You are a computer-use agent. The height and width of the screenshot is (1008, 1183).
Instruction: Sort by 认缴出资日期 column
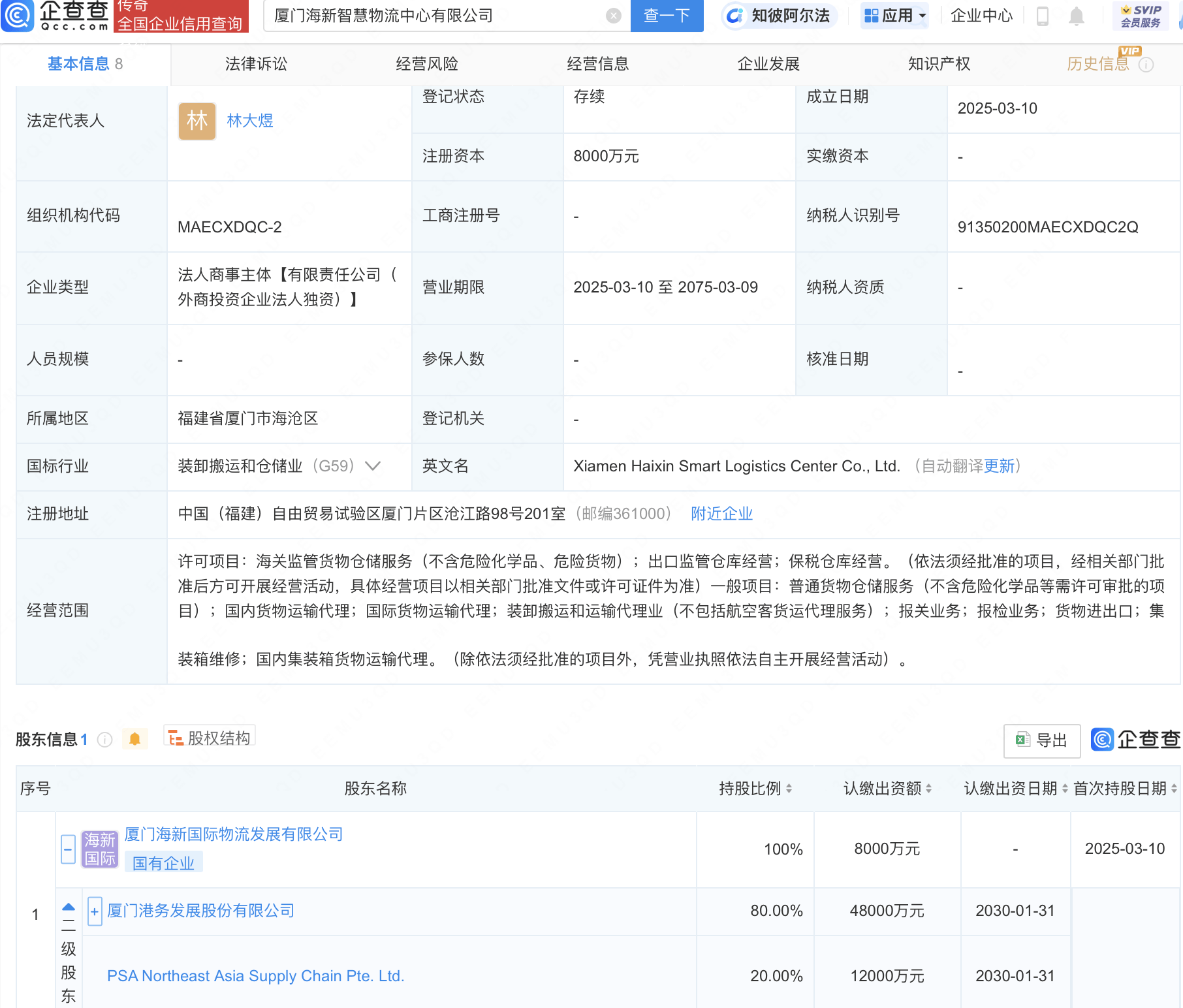[1065, 789]
